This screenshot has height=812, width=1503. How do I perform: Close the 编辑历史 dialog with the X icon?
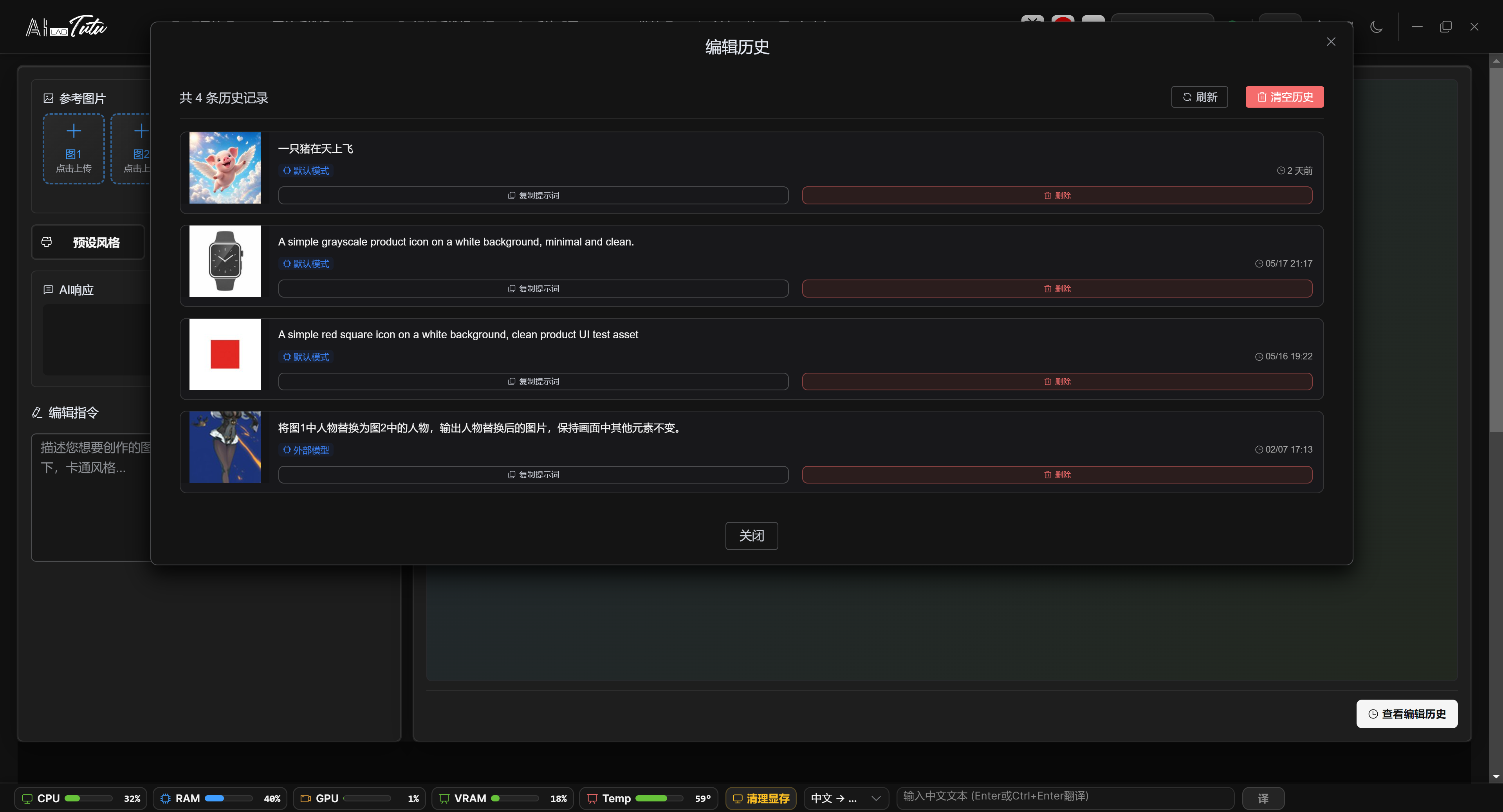(x=1331, y=42)
